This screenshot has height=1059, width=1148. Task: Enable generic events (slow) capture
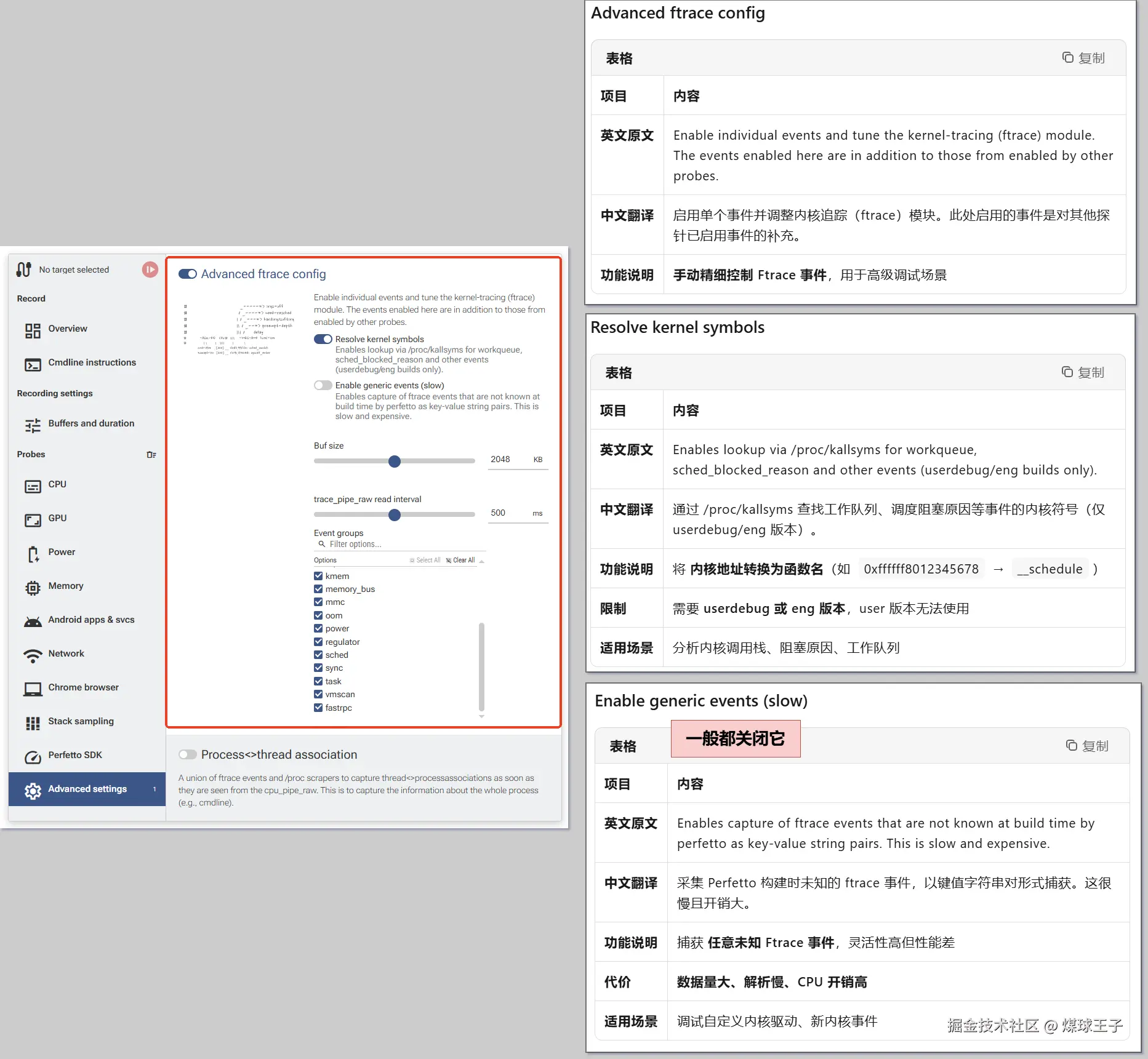[323, 385]
